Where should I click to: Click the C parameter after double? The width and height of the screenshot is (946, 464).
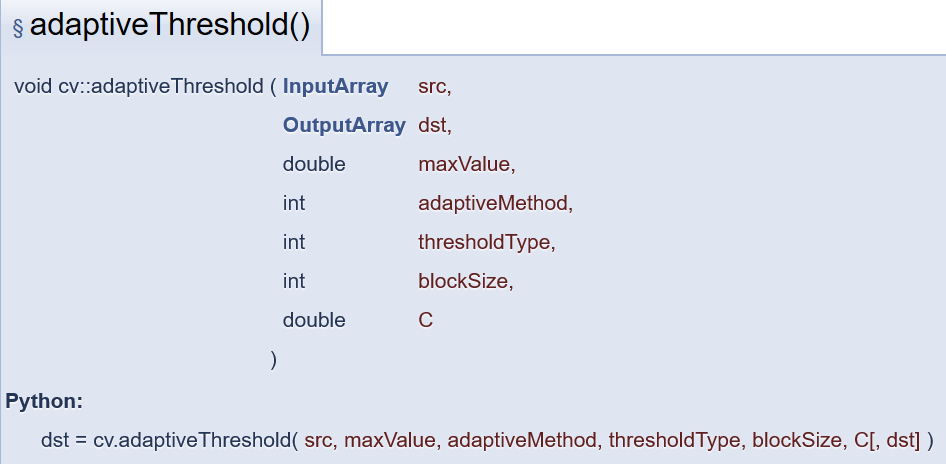(x=425, y=320)
